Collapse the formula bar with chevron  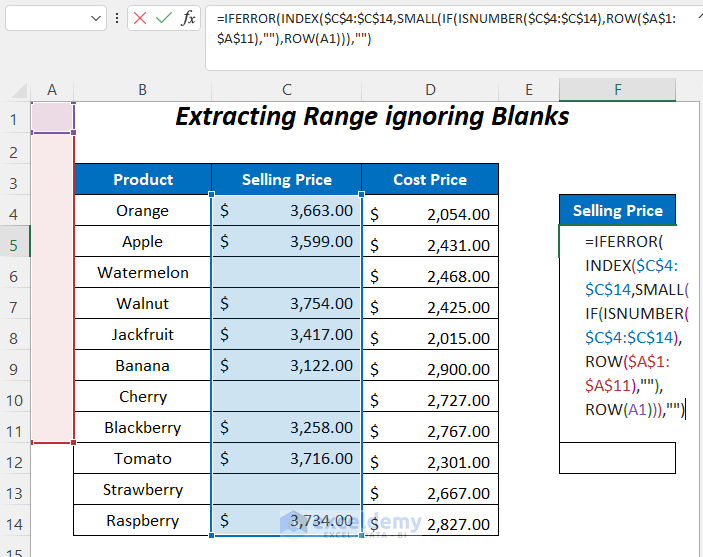coord(697,15)
